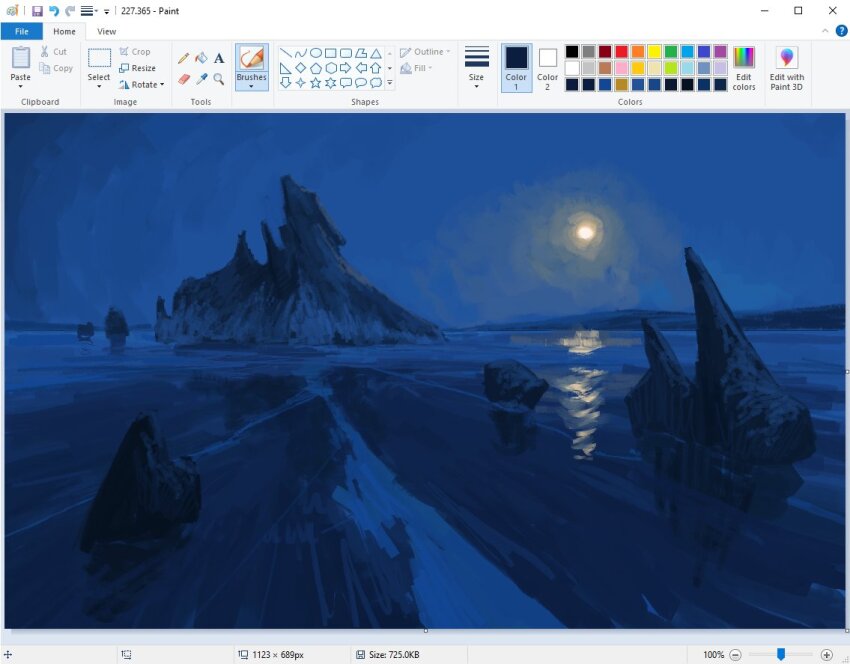The height and width of the screenshot is (664, 850).
Task: Select the Pencil tool
Action: pos(183,58)
